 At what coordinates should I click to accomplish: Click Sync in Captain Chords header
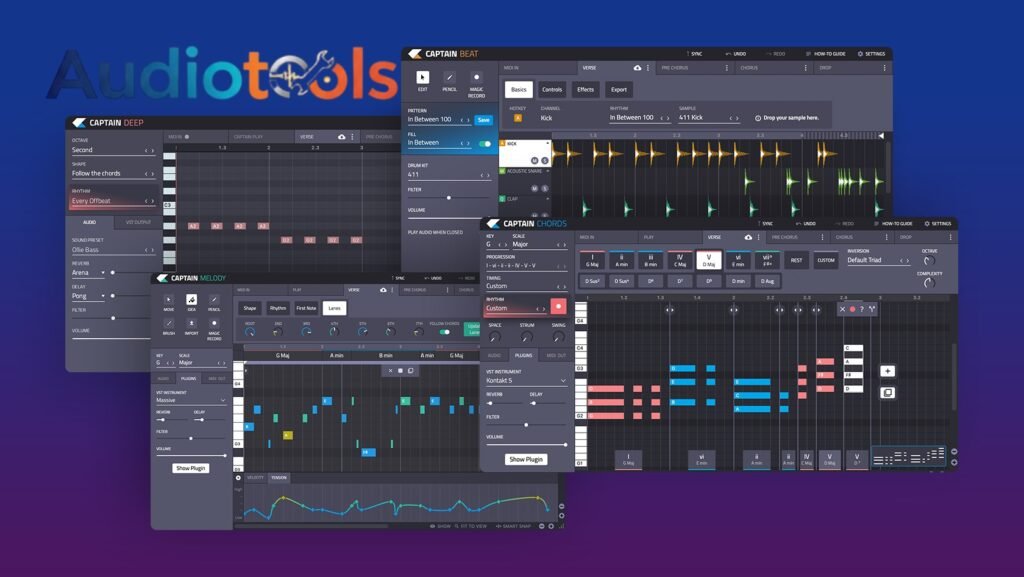click(765, 223)
